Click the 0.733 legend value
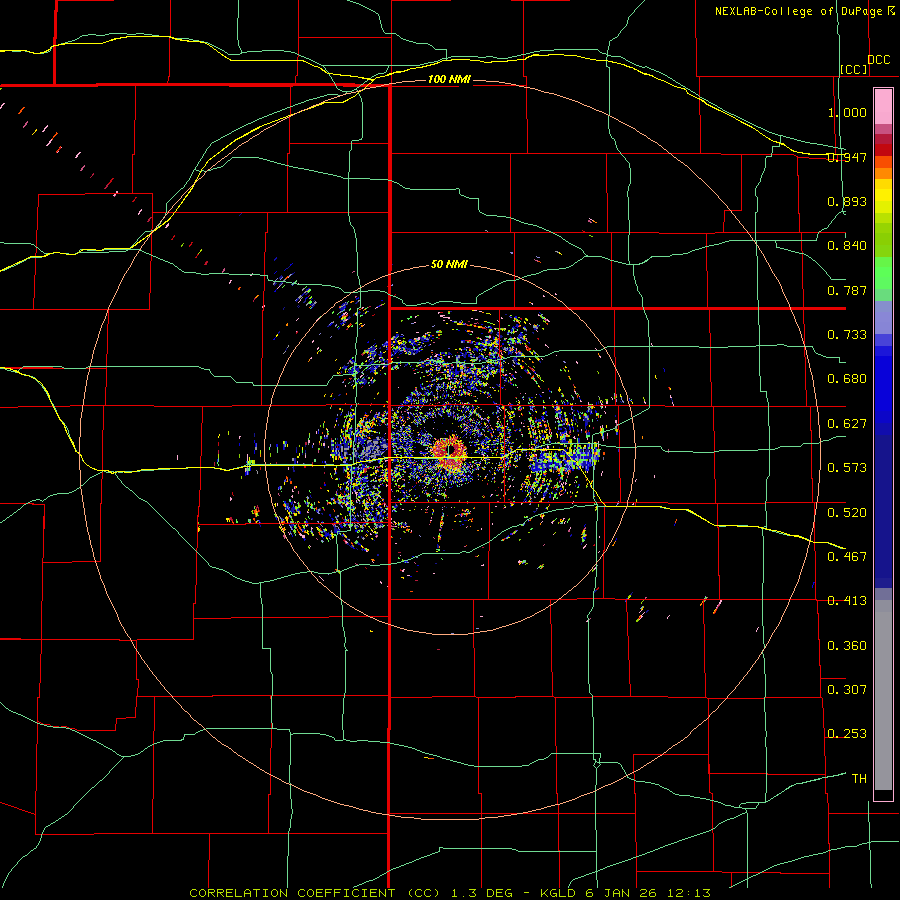Screen dimensions: 900x900 tap(847, 335)
